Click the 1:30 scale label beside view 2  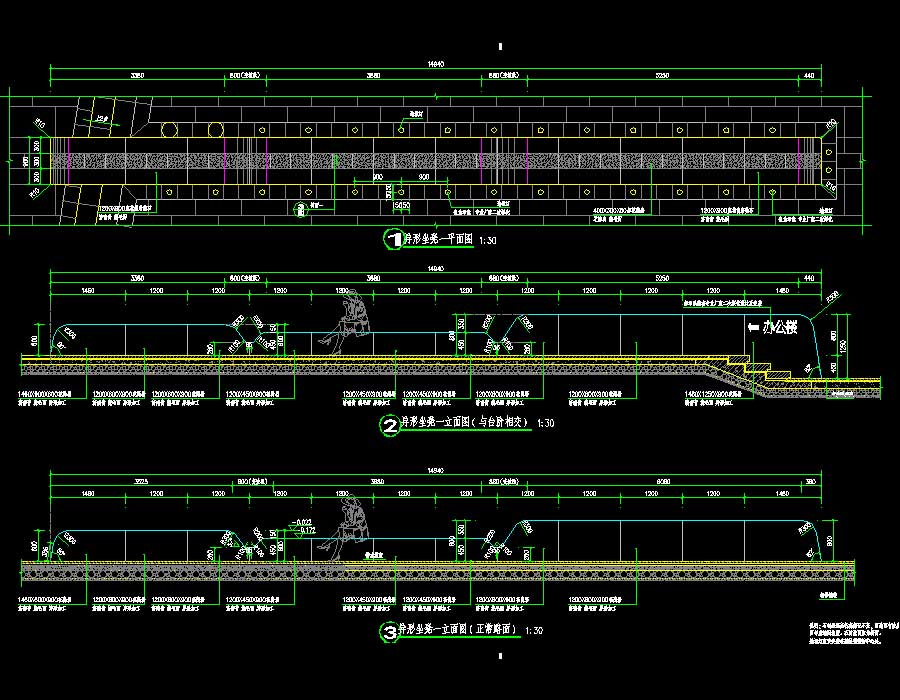tap(546, 424)
